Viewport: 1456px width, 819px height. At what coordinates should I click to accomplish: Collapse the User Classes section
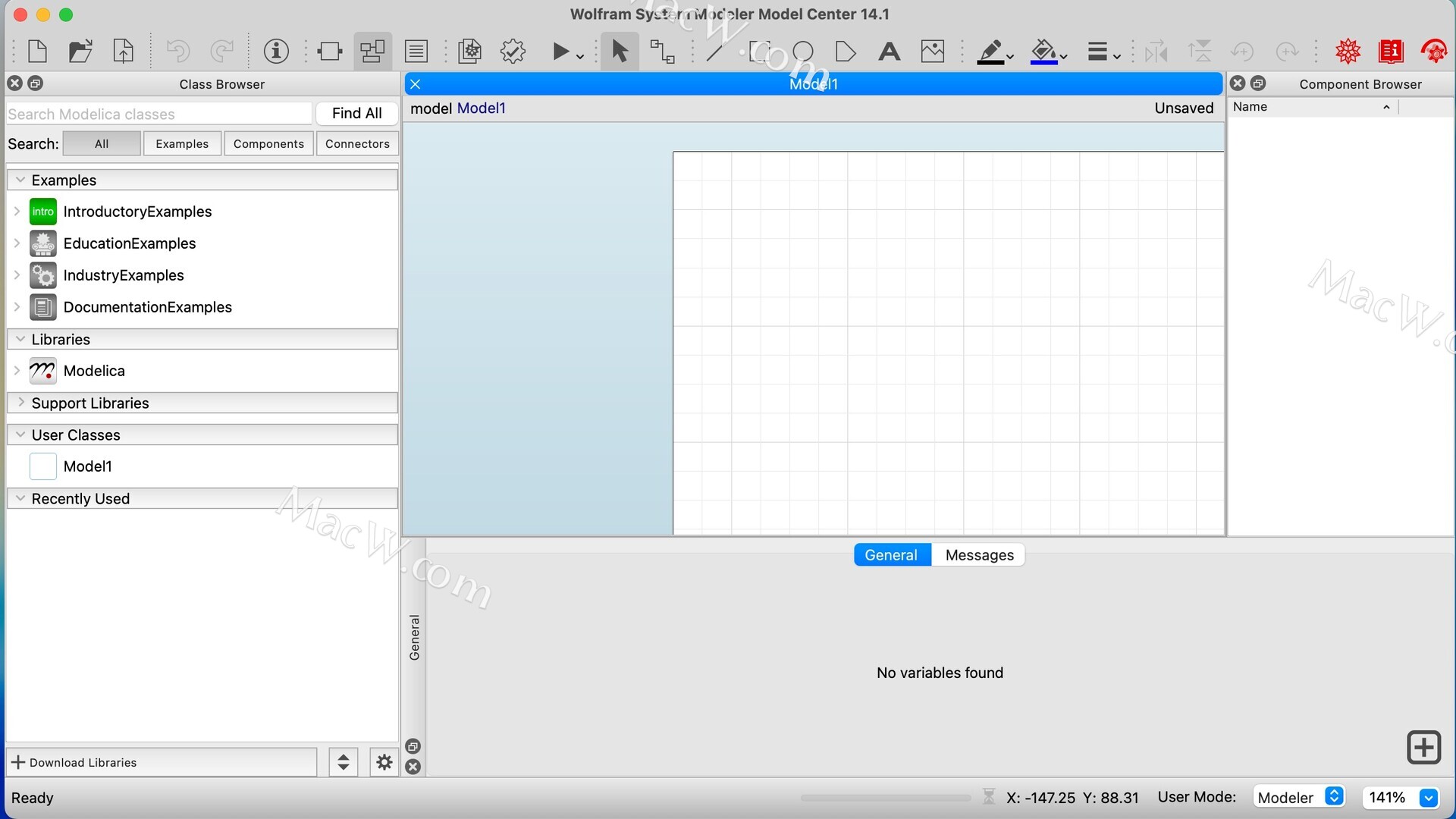(x=20, y=435)
